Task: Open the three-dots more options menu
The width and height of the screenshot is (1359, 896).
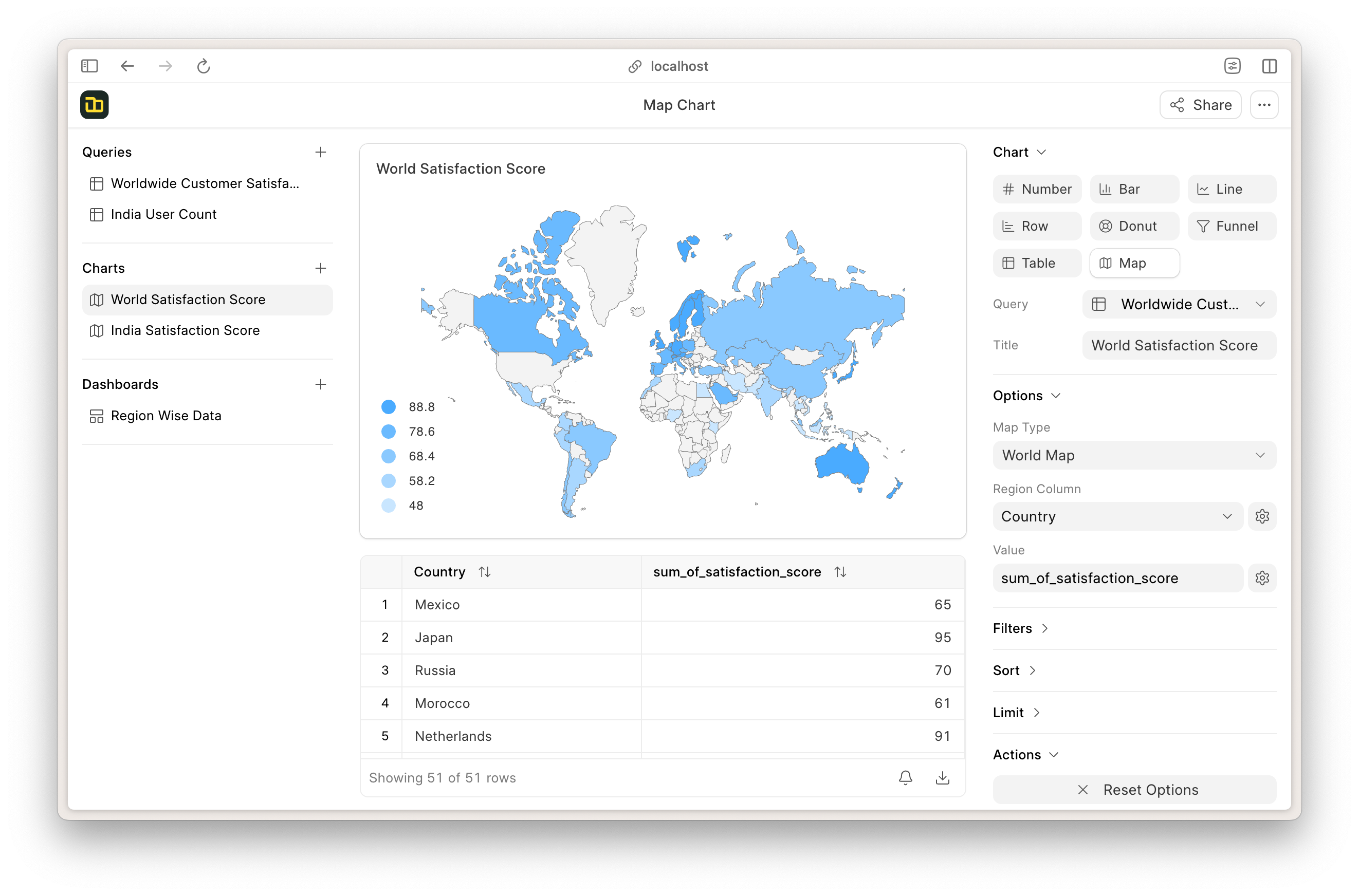Action: (1263, 105)
